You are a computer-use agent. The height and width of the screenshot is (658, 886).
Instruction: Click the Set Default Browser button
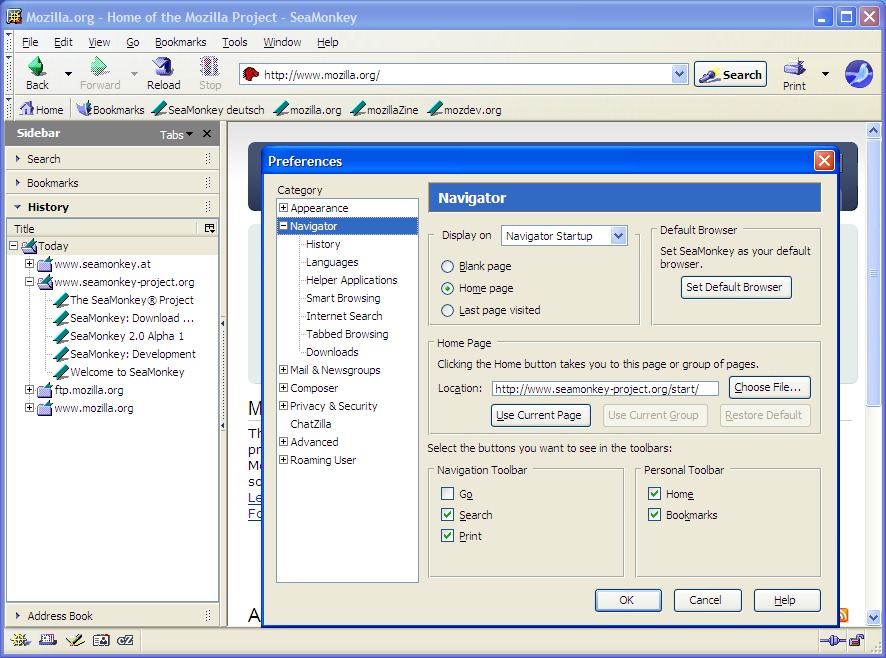coord(734,287)
